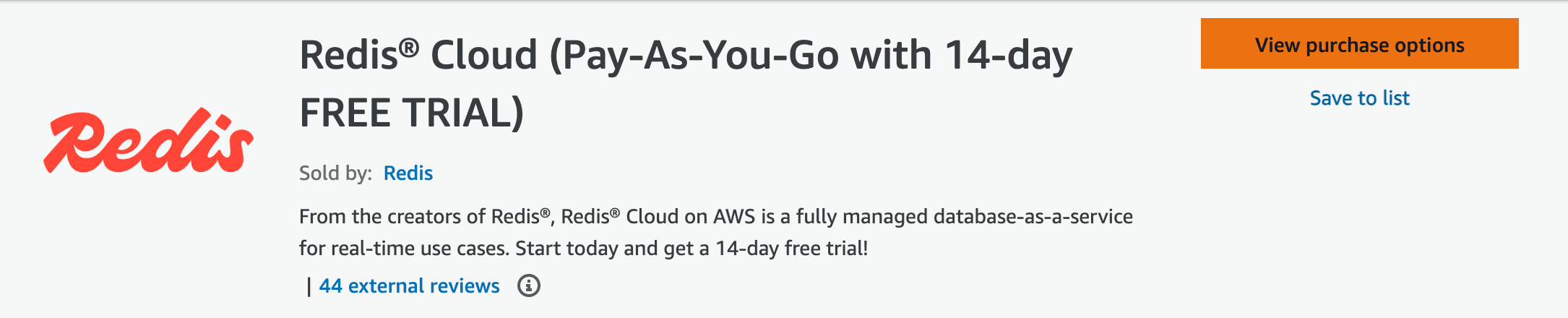Open the 44 external reviews link
Screen dimensions: 1568x318
(x=409, y=286)
